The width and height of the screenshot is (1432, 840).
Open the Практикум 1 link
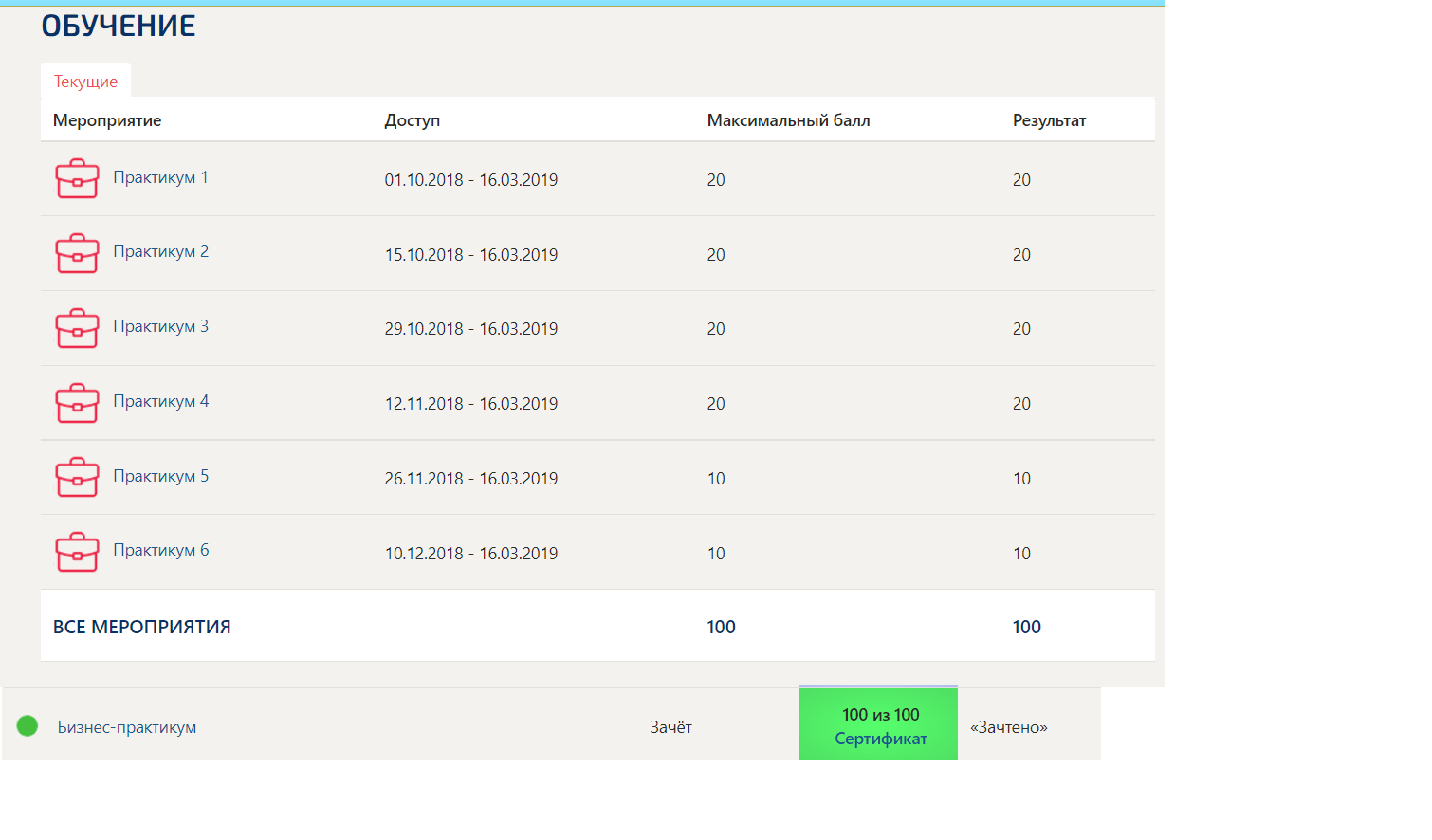tap(160, 177)
